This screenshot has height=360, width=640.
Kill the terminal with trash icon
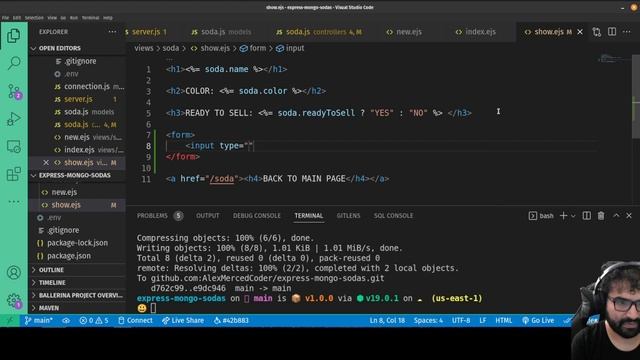(601, 216)
